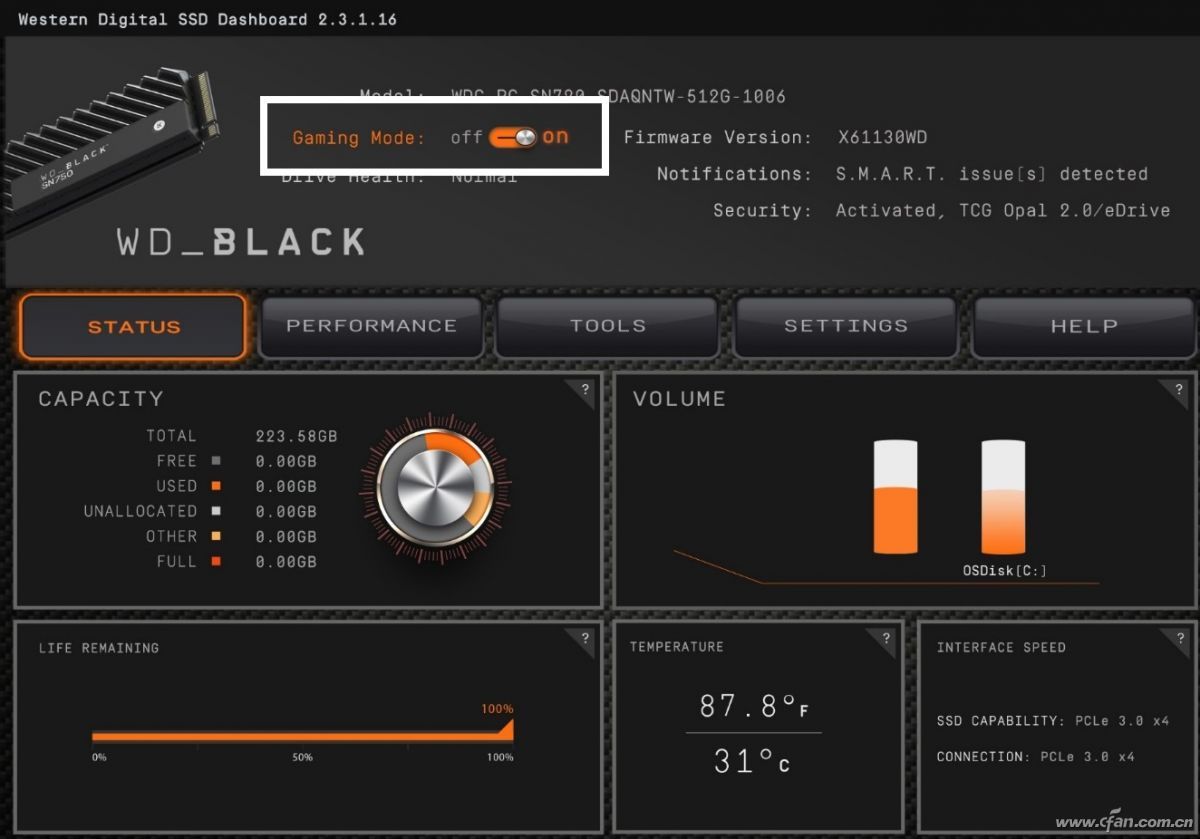Click the firmware version X61130WD
Image resolution: width=1200 pixels, height=839 pixels.
pyautogui.click(x=883, y=137)
